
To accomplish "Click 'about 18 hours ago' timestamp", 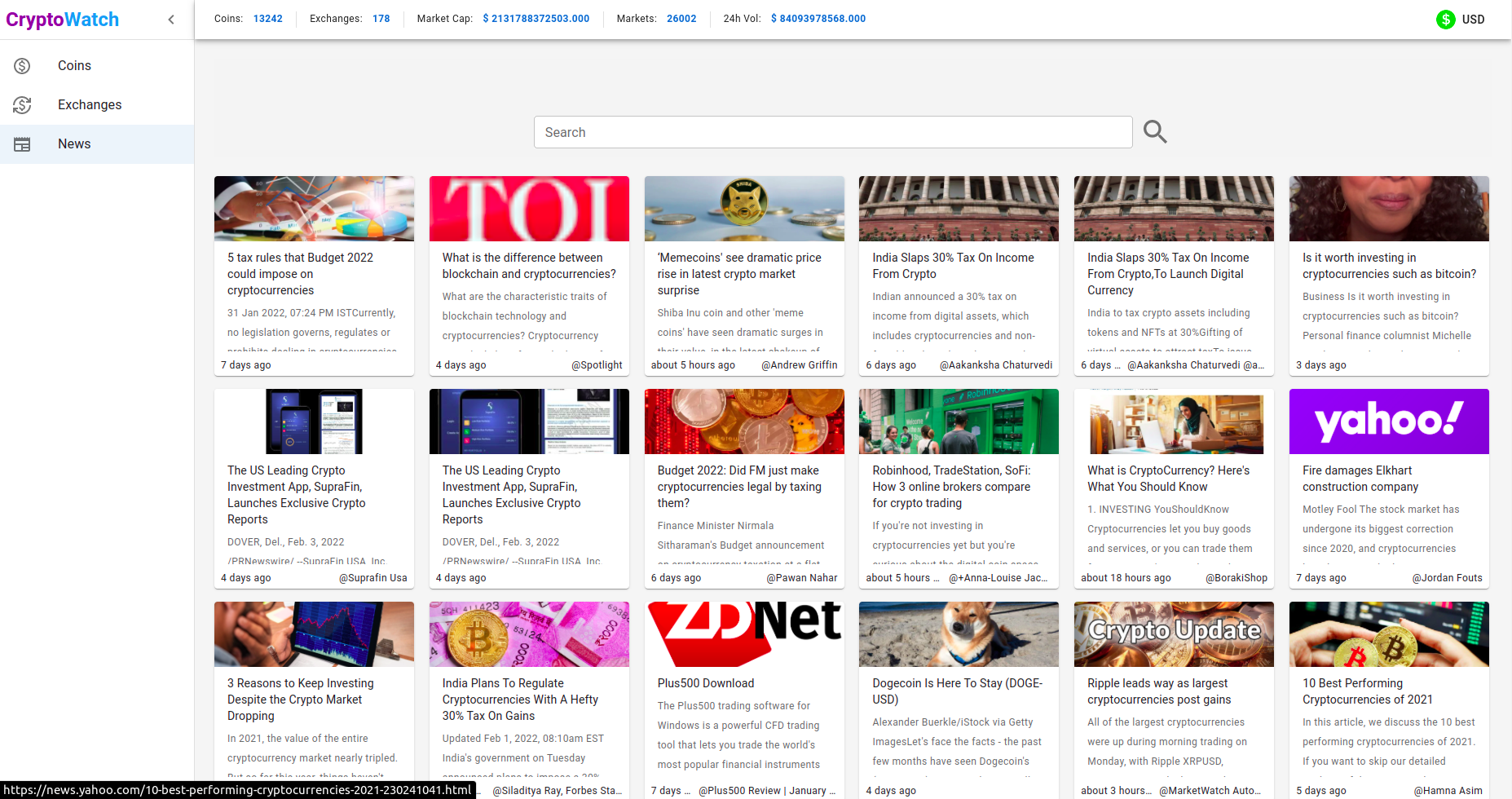I will (1126, 578).
